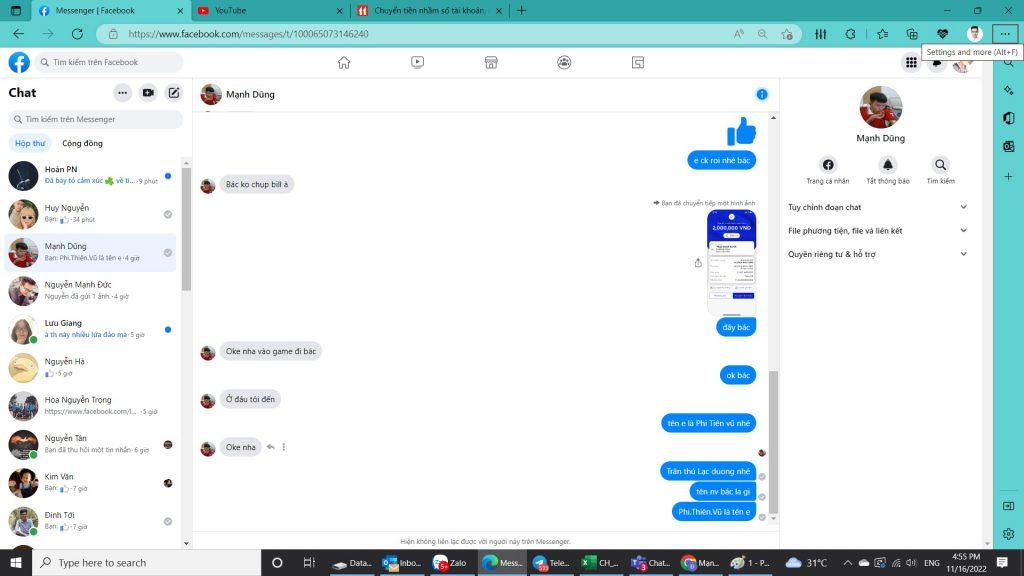Expand Quyền riêng tư & hỗ trợ section

[877, 254]
